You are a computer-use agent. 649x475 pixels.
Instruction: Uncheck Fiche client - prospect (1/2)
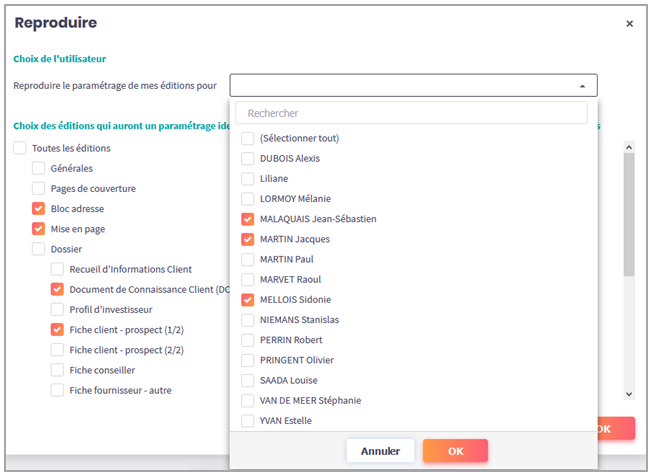click(58, 329)
